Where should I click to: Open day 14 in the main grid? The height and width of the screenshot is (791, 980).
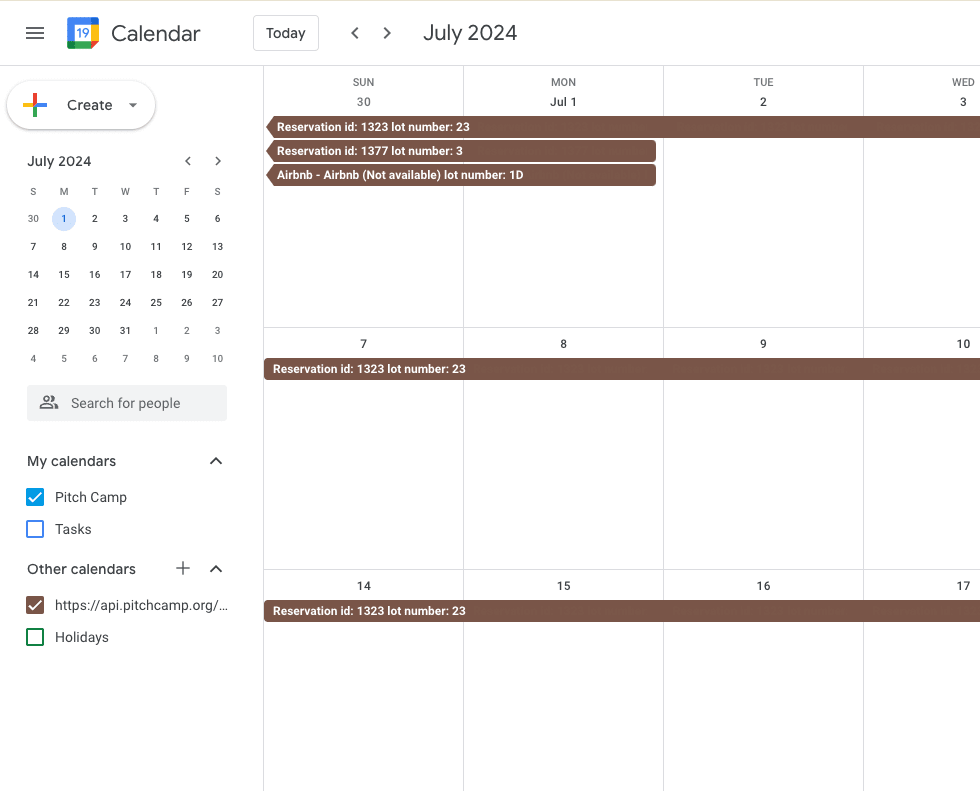pyautogui.click(x=364, y=586)
